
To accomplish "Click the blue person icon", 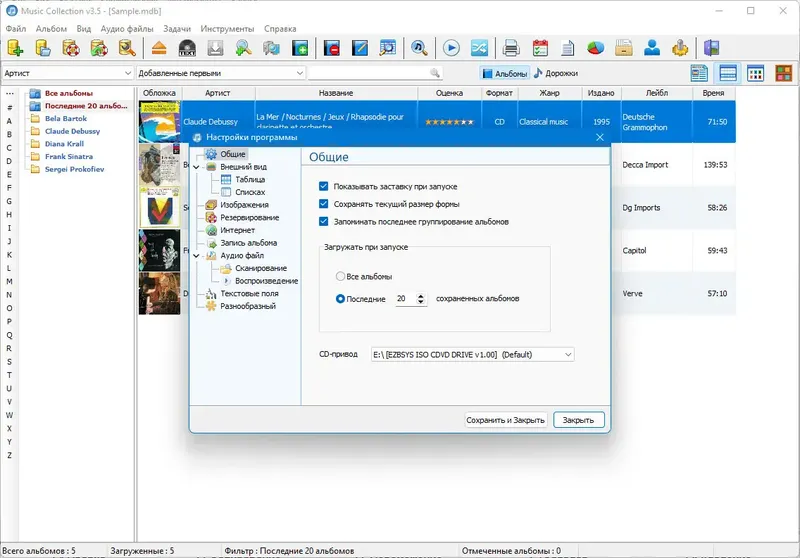I will (x=652, y=48).
